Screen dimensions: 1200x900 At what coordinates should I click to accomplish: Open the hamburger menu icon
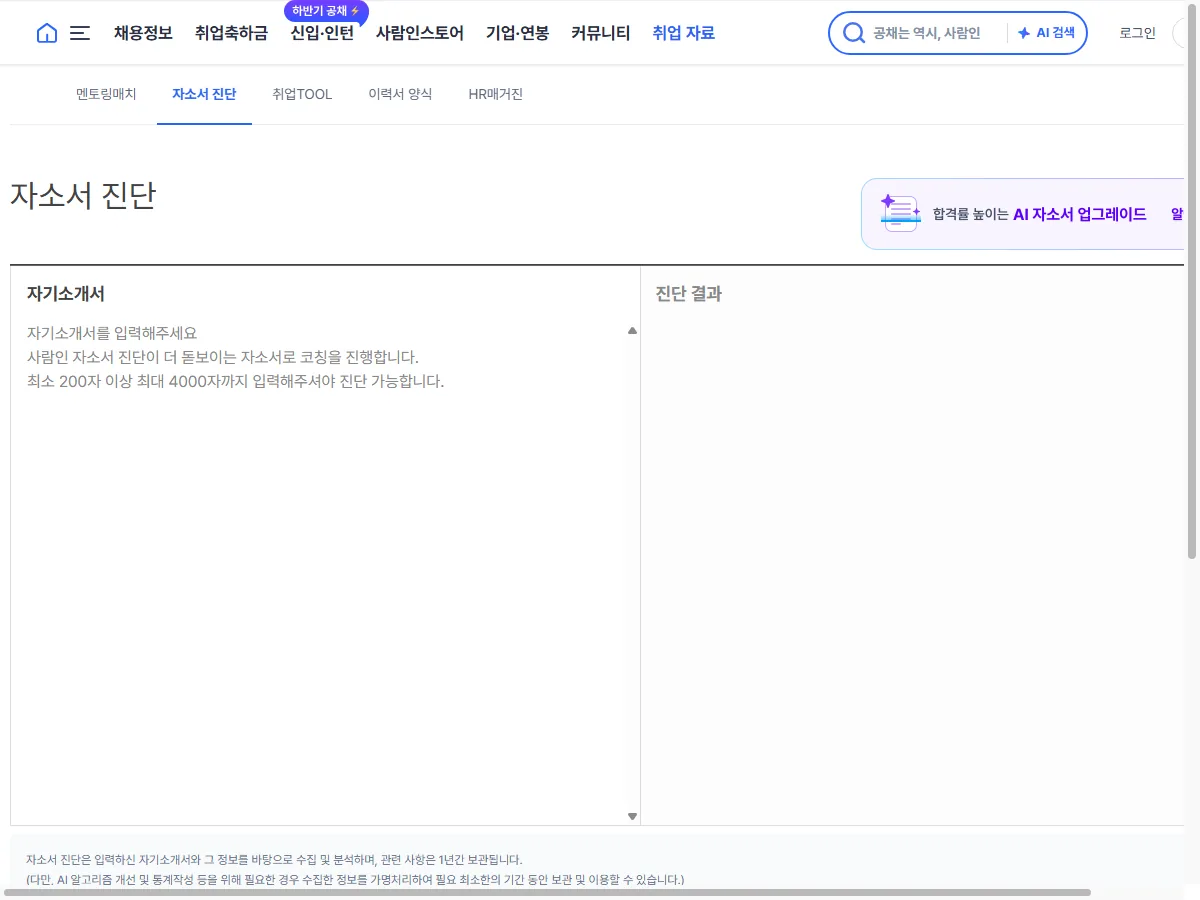pyautogui.click(x=80, y=33)
